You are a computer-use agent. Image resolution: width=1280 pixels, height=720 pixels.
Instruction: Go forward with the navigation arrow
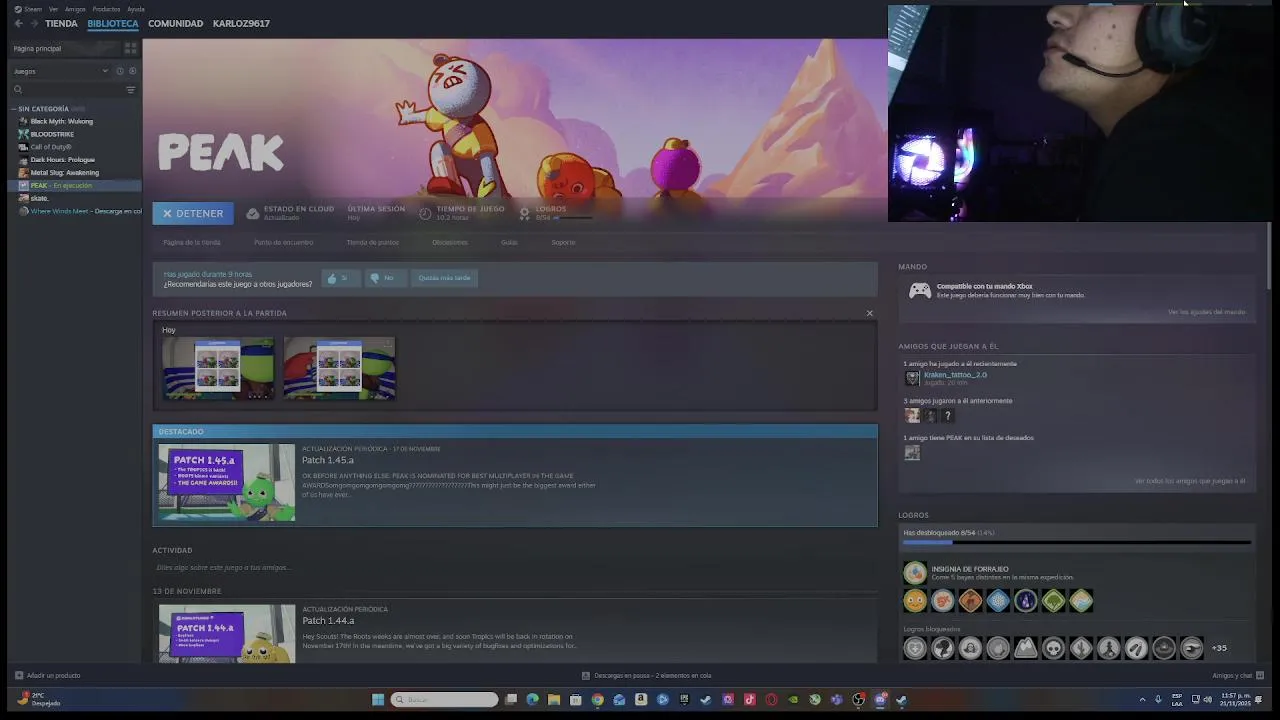tap(34, 23)
